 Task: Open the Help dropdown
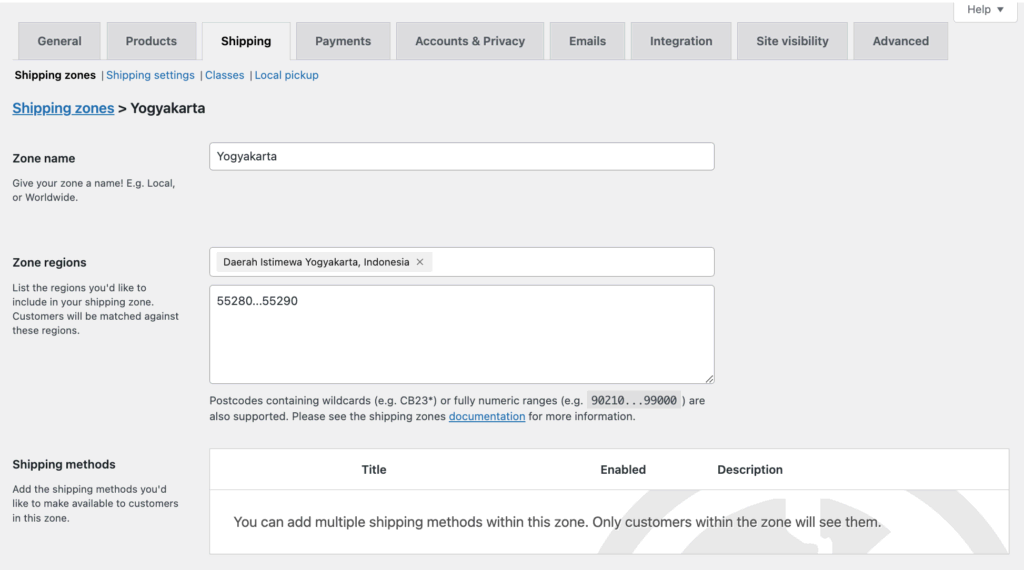(986, 10)
